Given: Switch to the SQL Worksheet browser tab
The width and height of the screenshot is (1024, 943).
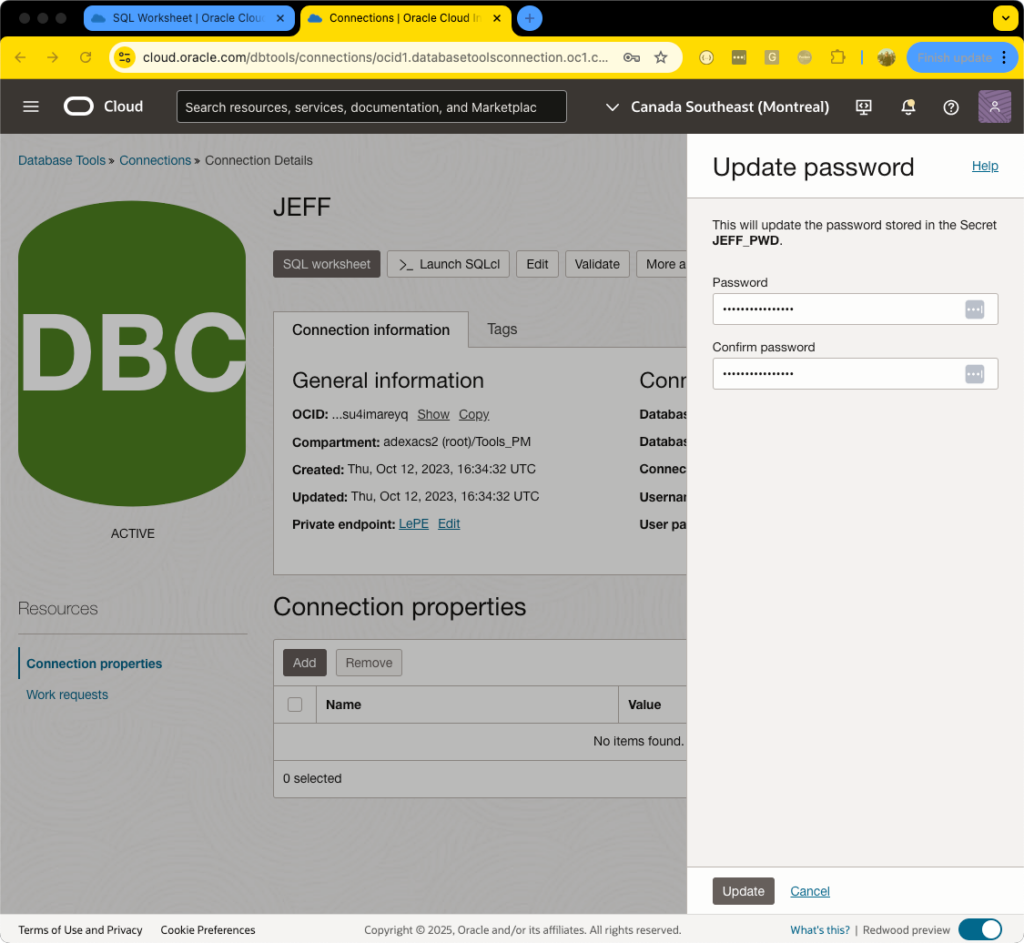Looking at the screenshot, I should (x=189, y=18).
